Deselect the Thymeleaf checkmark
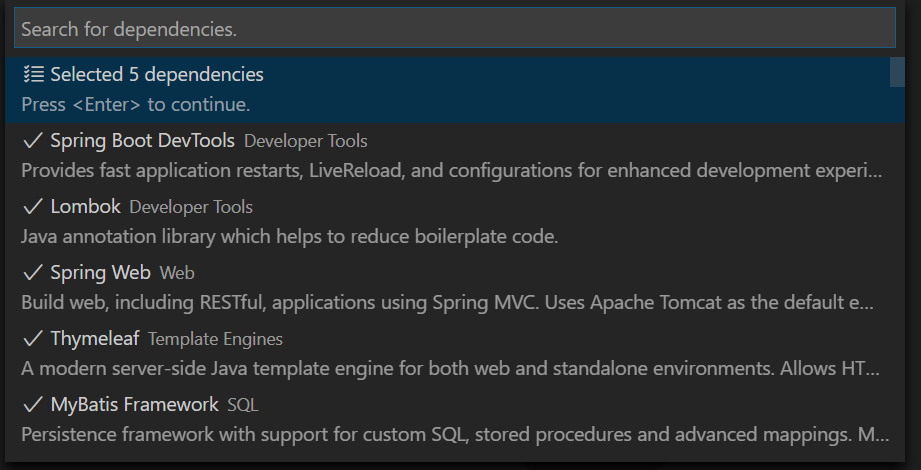 (x=33, y=339)
